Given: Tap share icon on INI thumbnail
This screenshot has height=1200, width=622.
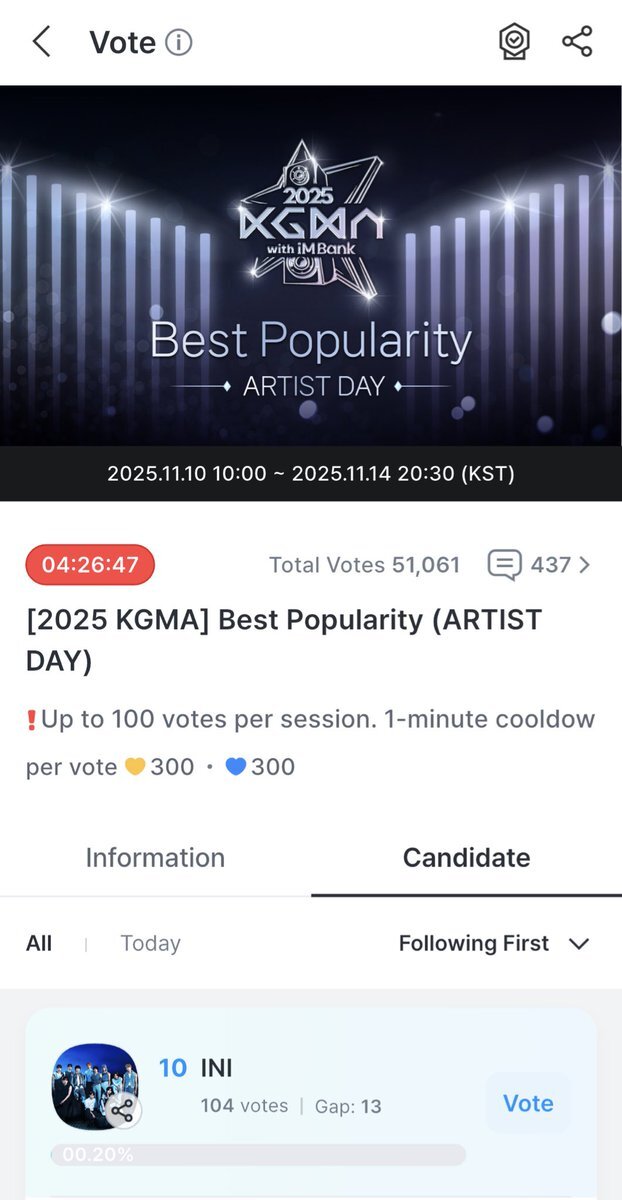Looking at the screenshot, I should coord(122,1110).
